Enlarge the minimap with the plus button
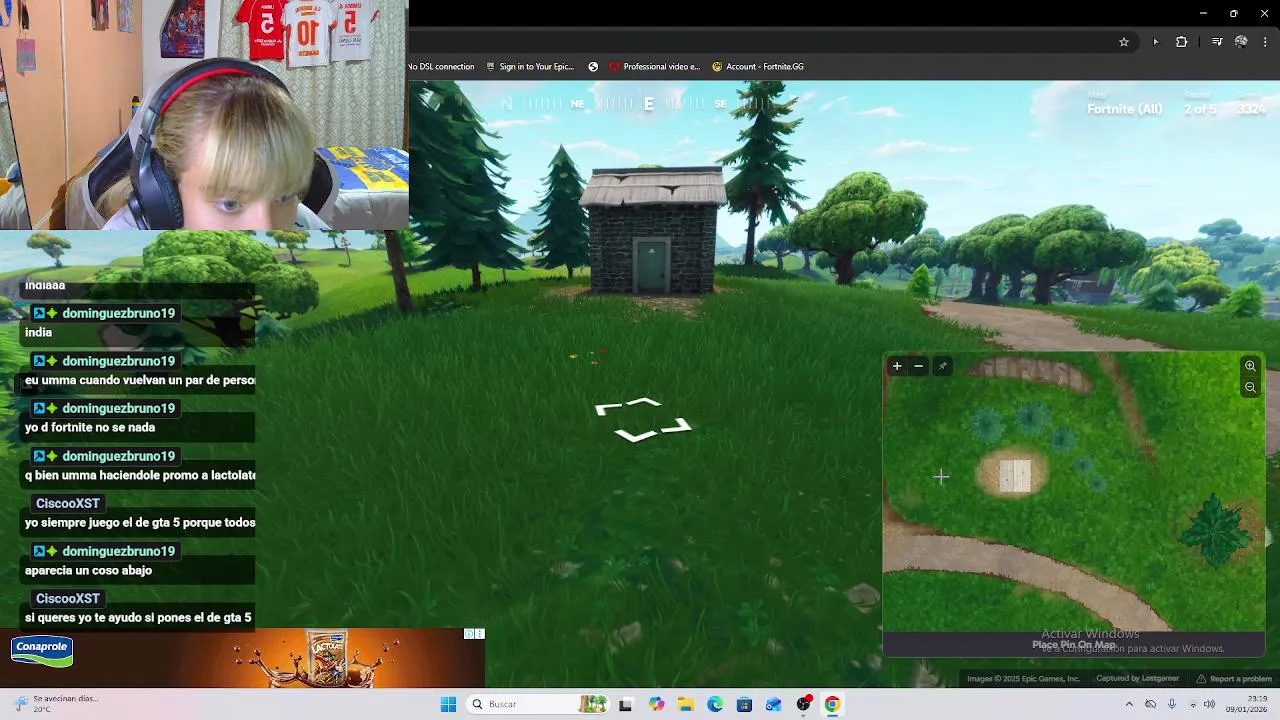 897,366
